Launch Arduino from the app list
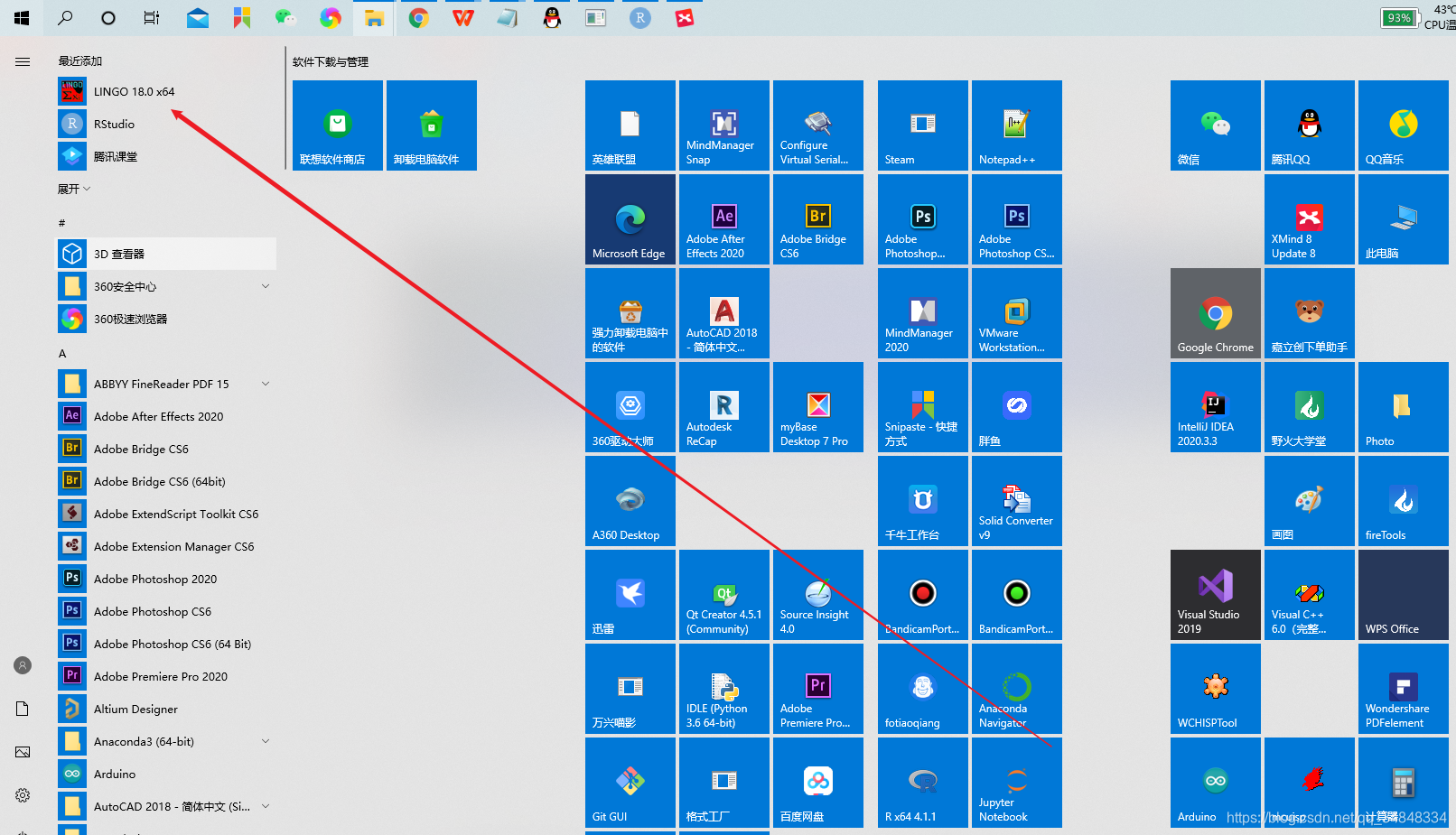This screenshot has height=835, width=1456. click(167, 774)
